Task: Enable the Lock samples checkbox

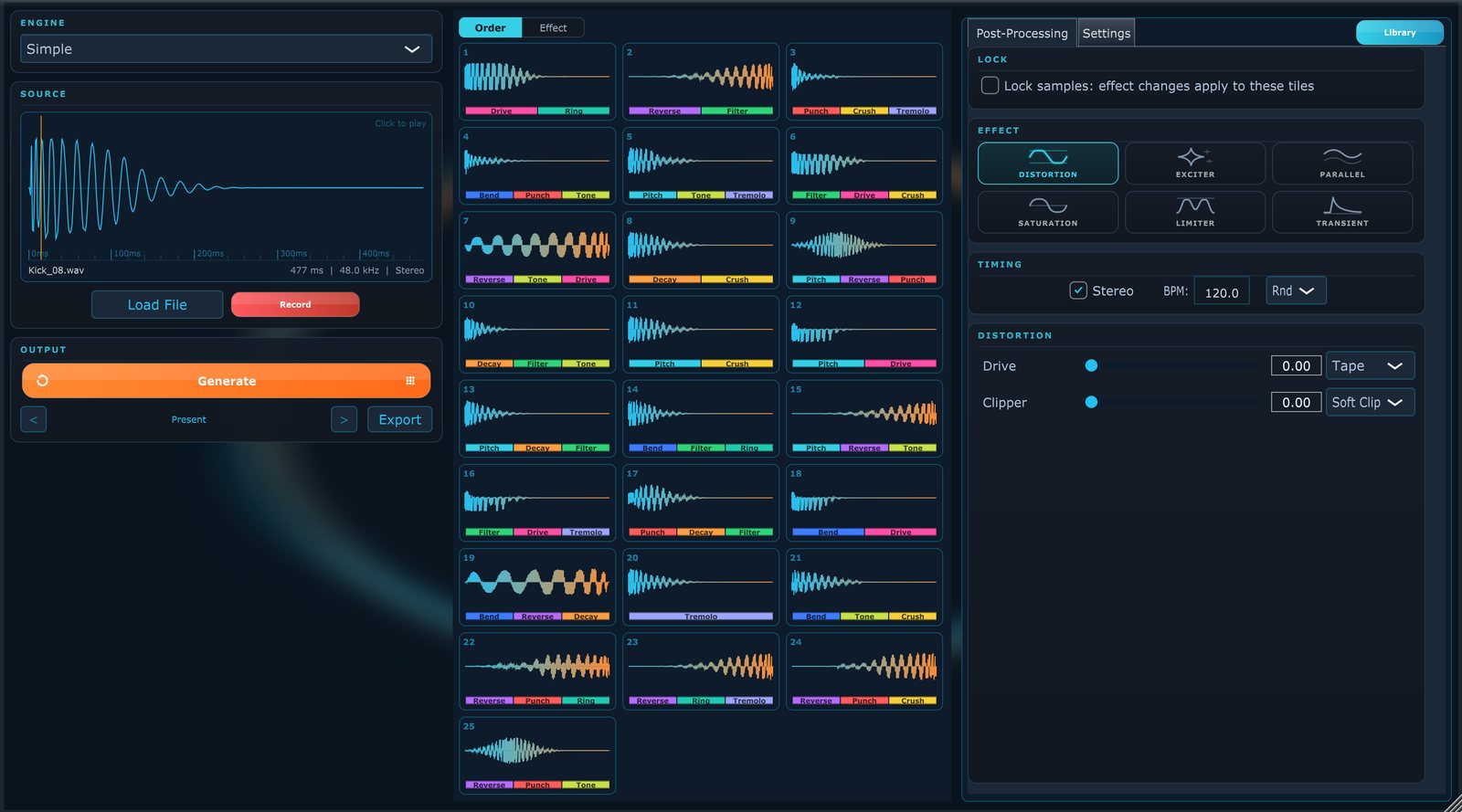Action: 990,86
